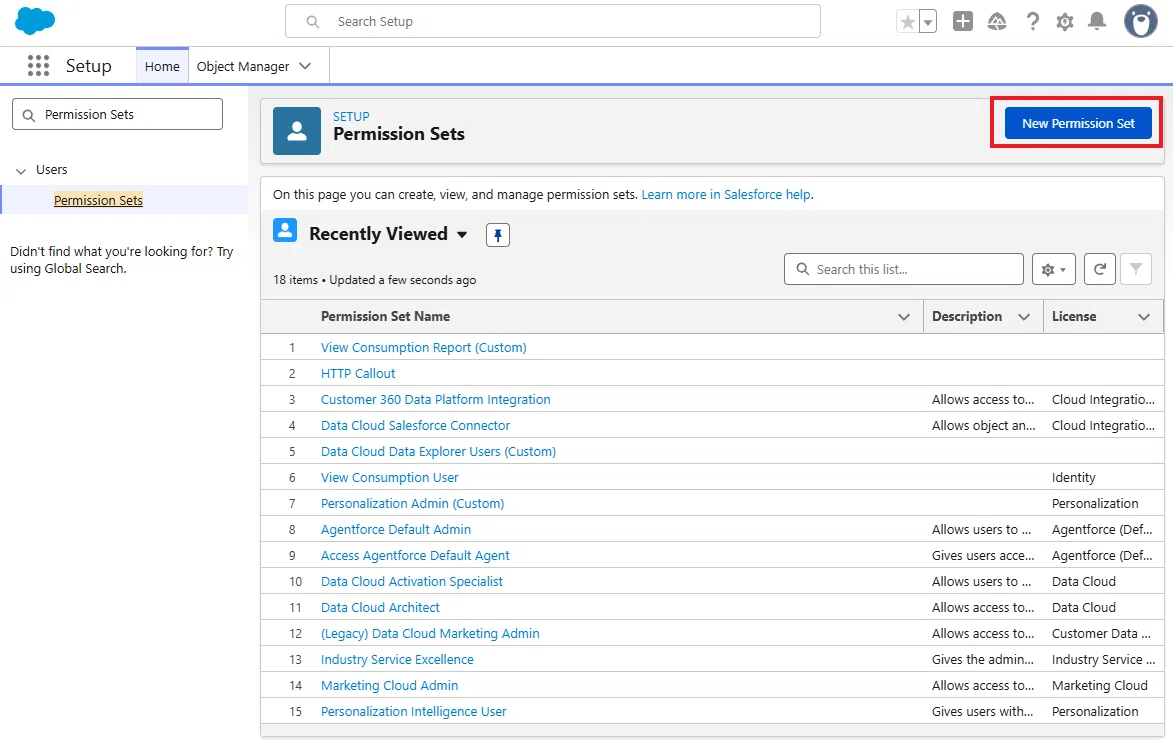Viewport: 1173px width, 744px height.
Task: Click the Search this list field
Action: (x=904, y=269)
